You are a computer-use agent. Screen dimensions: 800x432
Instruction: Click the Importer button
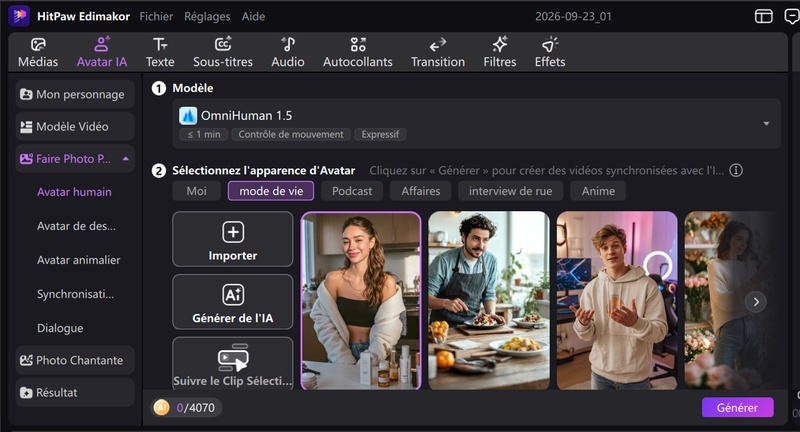[233, 239]
